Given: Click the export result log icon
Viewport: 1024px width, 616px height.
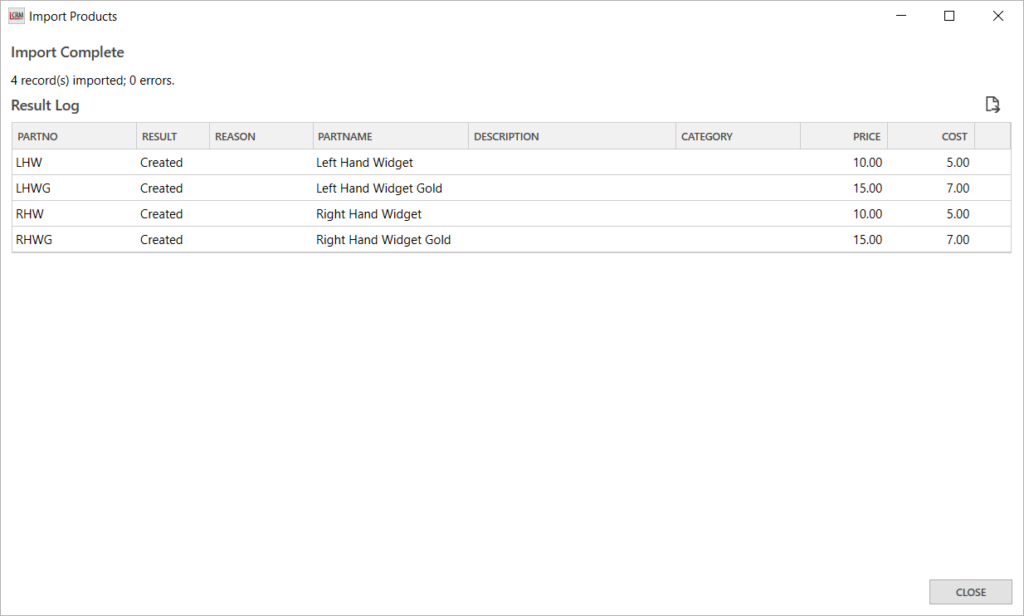Looking at the screenshot, I should 992,105.
